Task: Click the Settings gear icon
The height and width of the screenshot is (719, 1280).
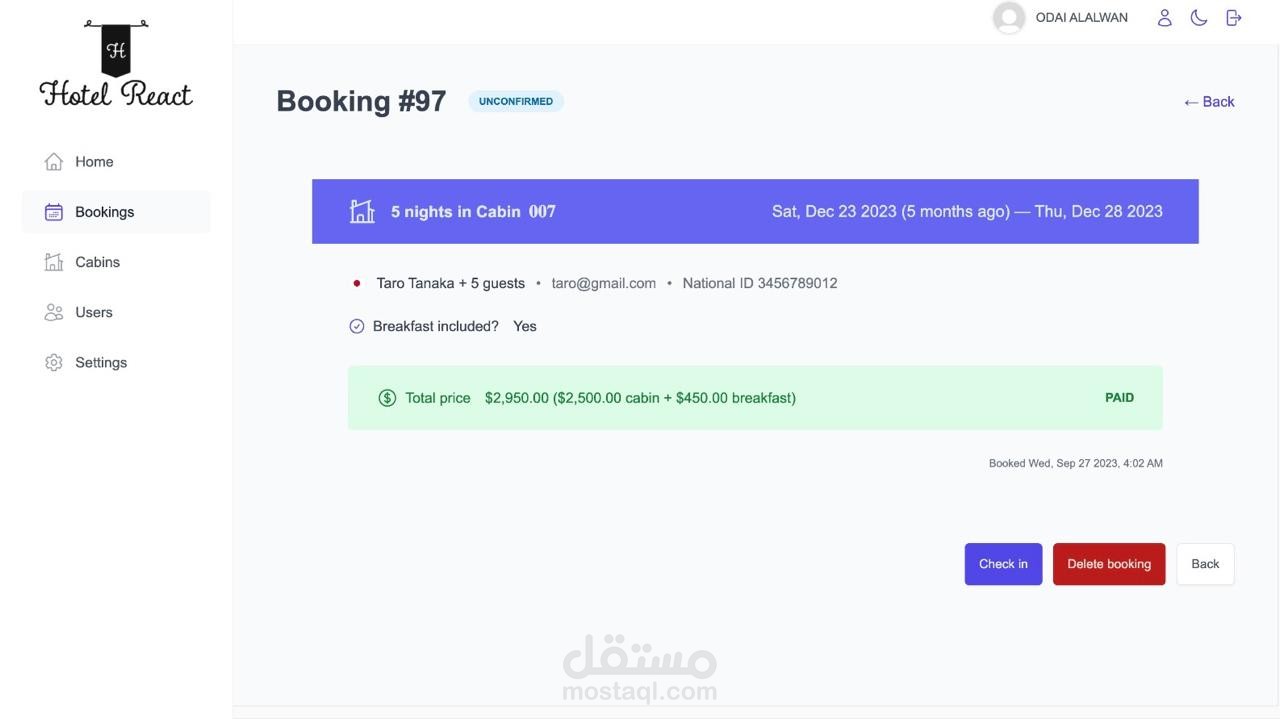Action: click(54, 363)
